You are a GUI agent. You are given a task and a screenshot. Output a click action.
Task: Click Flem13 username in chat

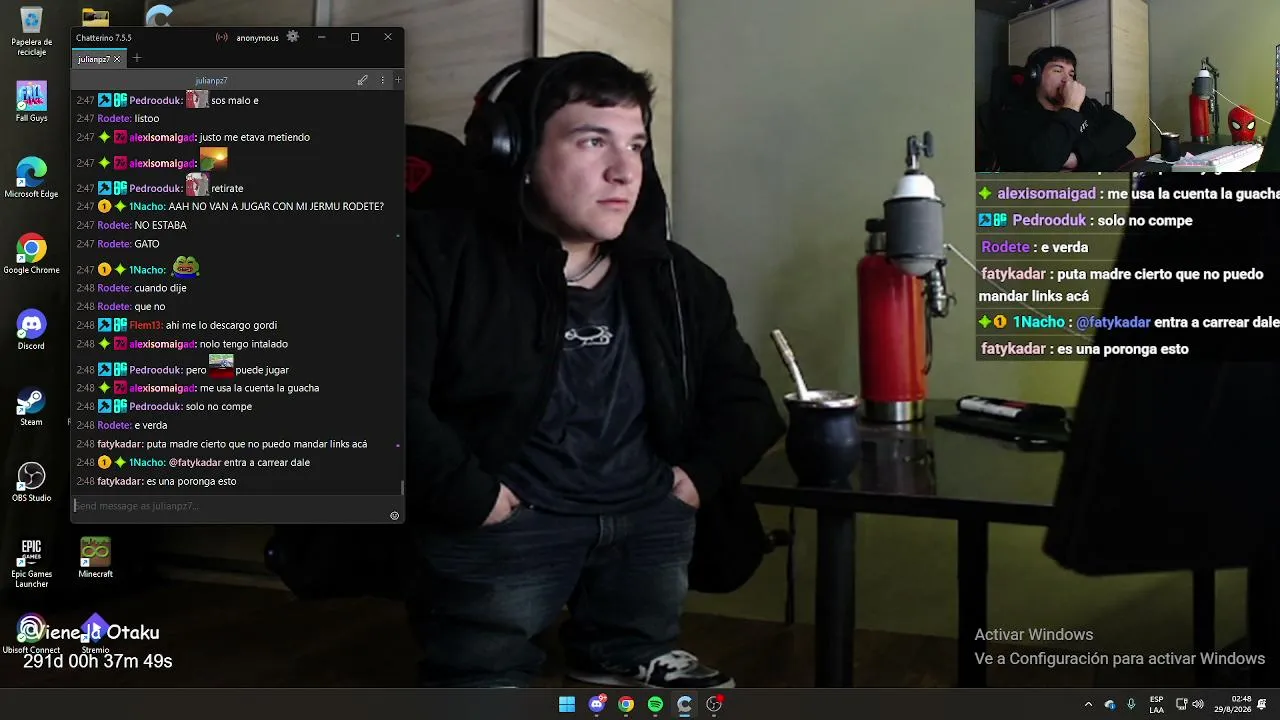(146, 326)
